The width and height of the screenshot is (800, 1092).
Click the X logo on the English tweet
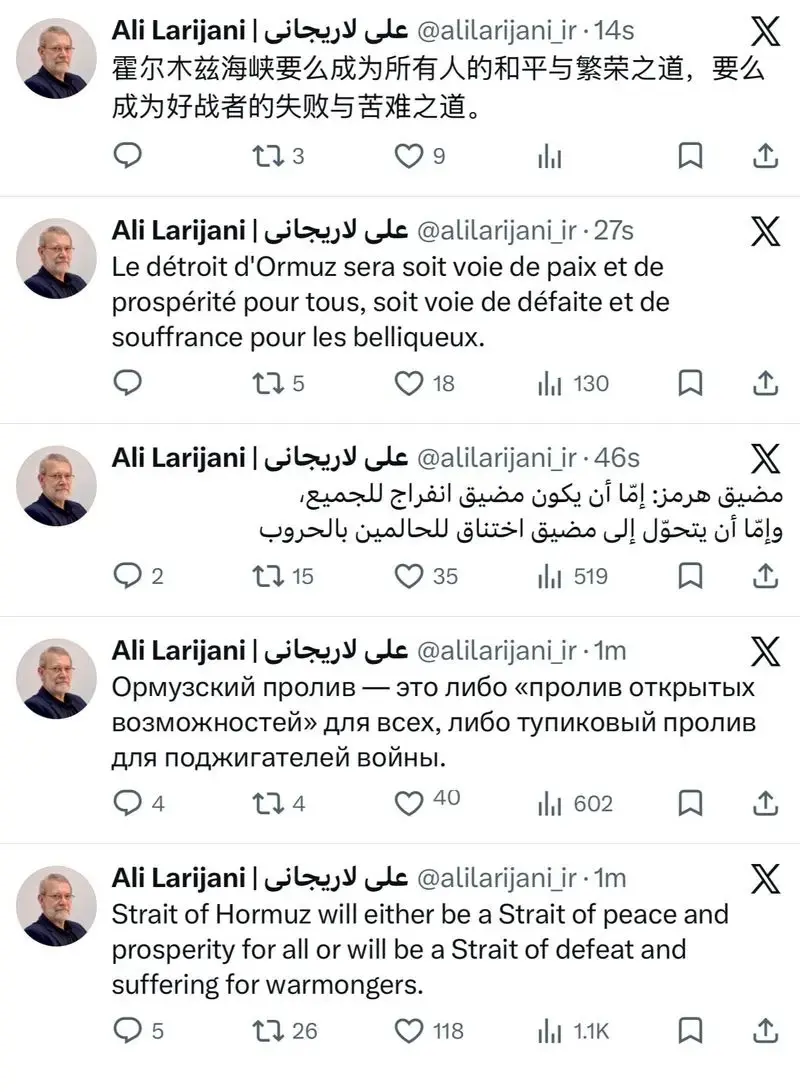click(x=766, y=879)
